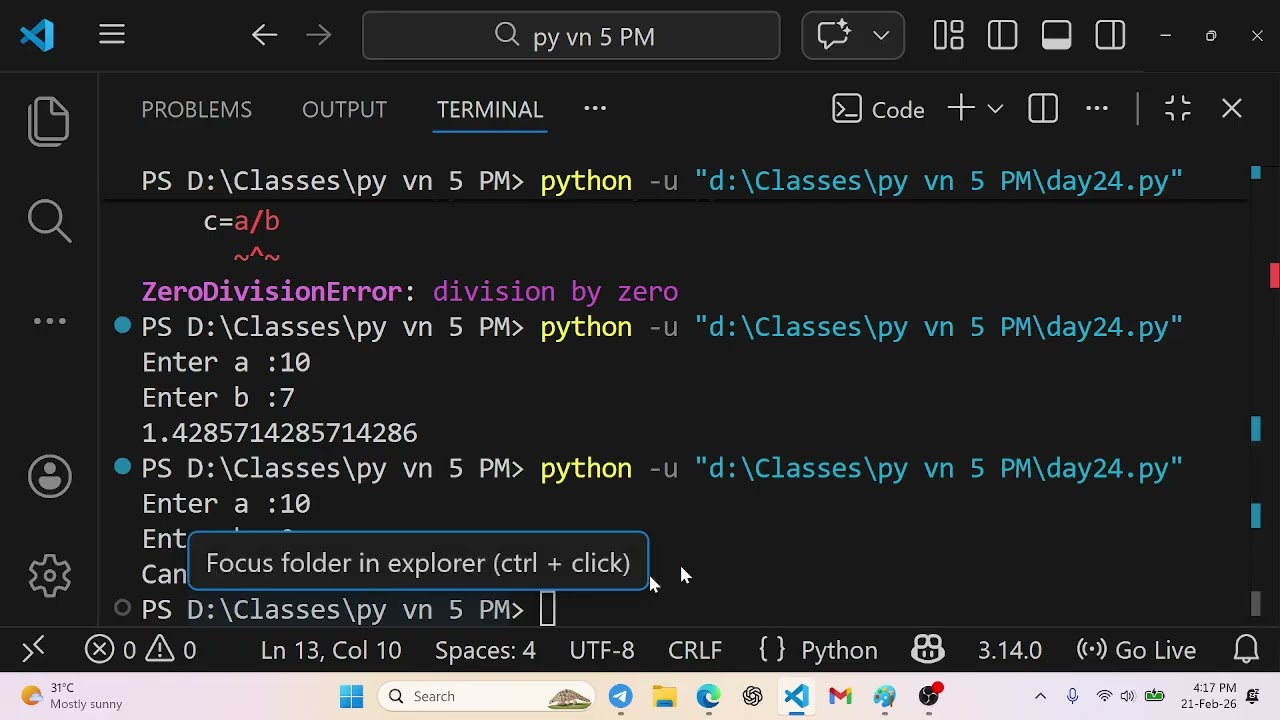This screenshot has width=1280, height=720.
Task: Open the remote window indicator
Action: (33, 650)
